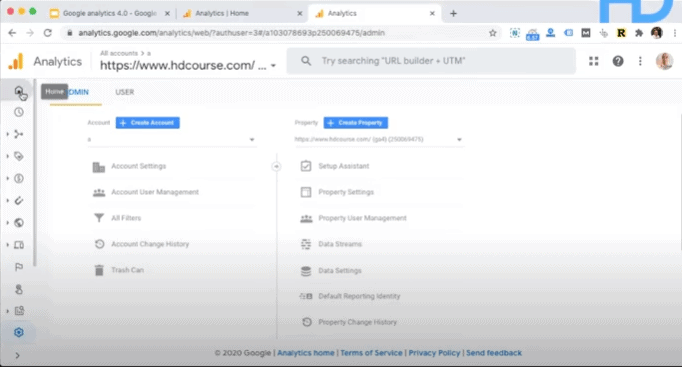Open the Privacy Policy footer link
Image resolution: width=682 pixels, height=367 pixels.
point(434,353)
